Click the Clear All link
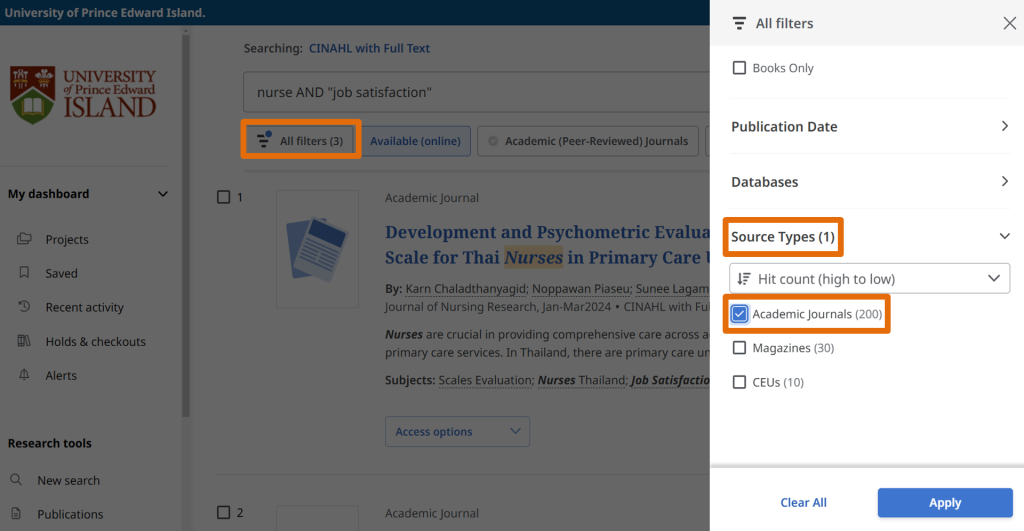Viewport: 1024px width, 531px height. (x=803, y=502)
